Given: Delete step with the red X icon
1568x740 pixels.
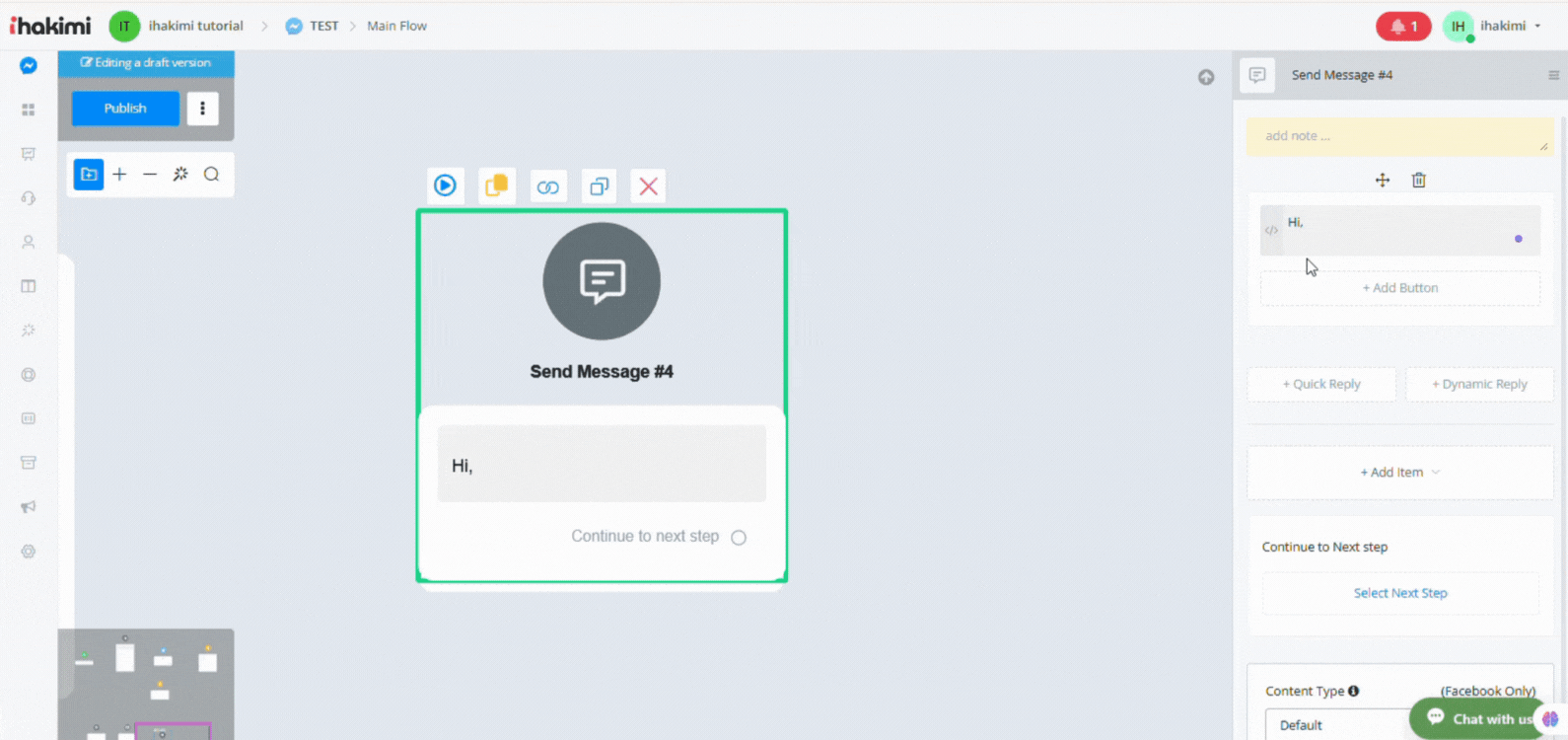Looking at the screenshot, I should pos(648,186).
